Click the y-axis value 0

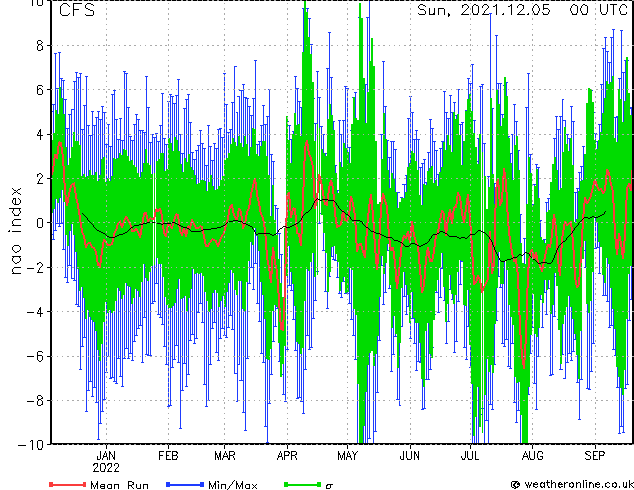40,223
